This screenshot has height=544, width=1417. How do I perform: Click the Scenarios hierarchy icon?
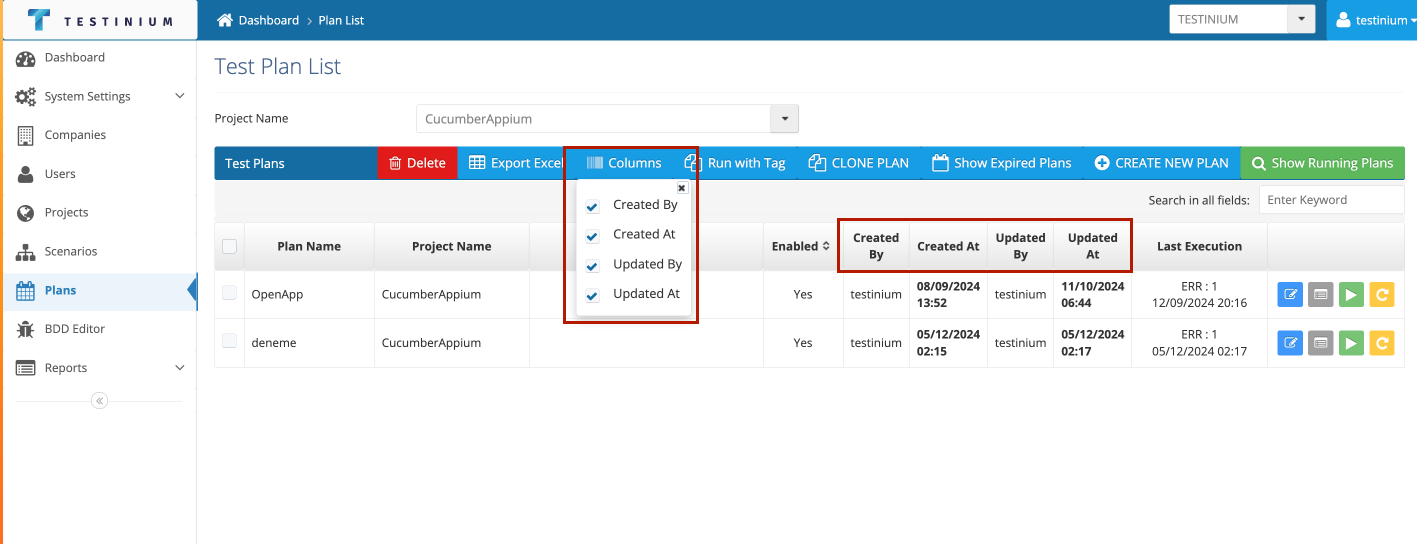(26, 252)
